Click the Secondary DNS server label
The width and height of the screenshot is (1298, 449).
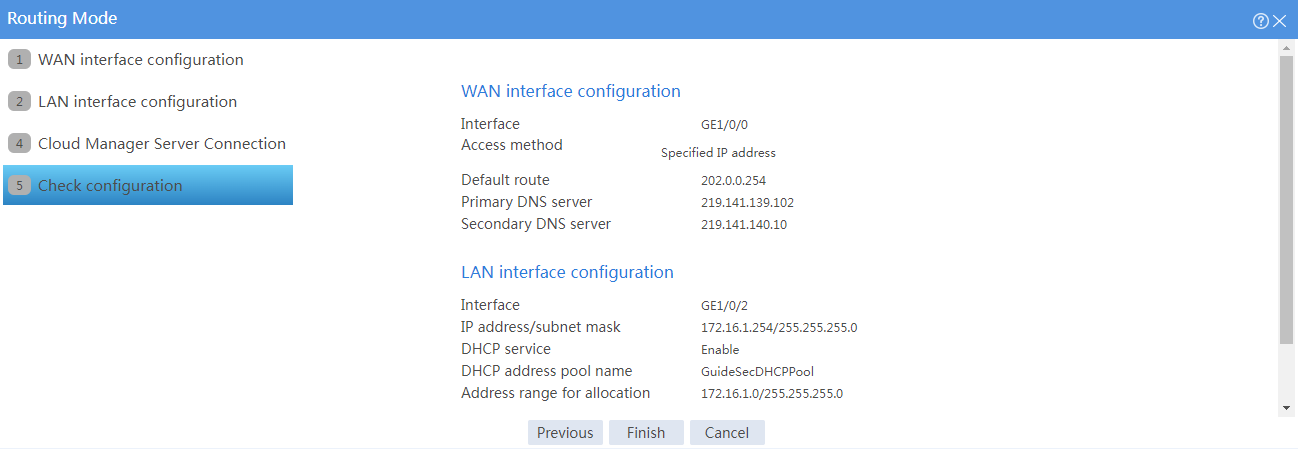(x=536, y=224)
